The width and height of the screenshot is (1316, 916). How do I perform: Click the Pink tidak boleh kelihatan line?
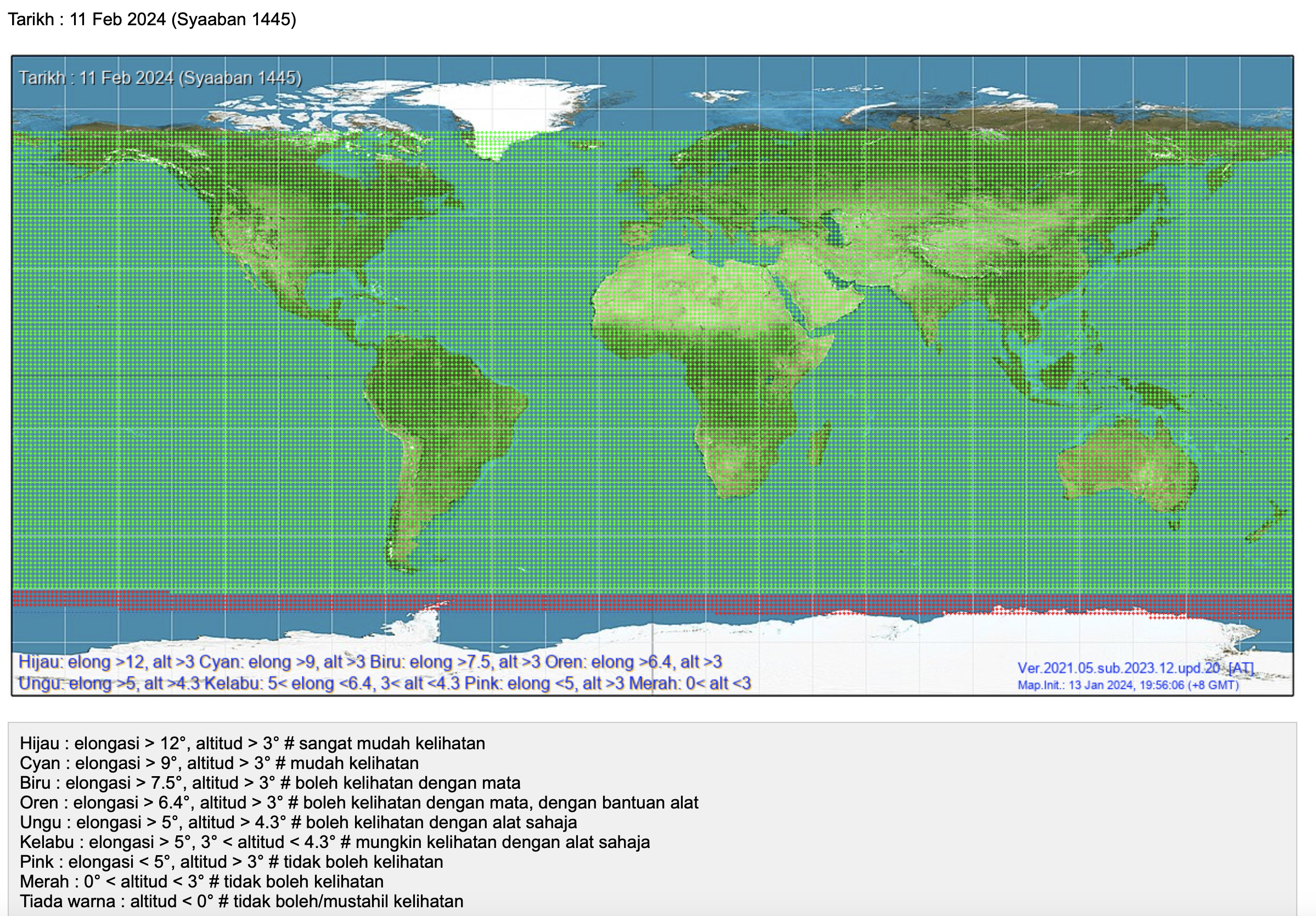(231, 862)
